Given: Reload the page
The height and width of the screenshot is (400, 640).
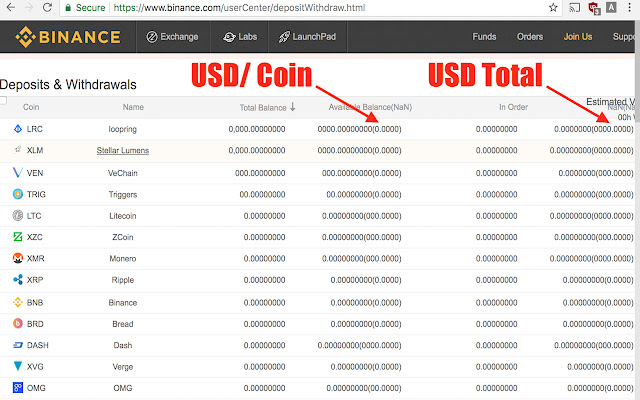Looking at the screenshot, I should click(x=47, y=7).
